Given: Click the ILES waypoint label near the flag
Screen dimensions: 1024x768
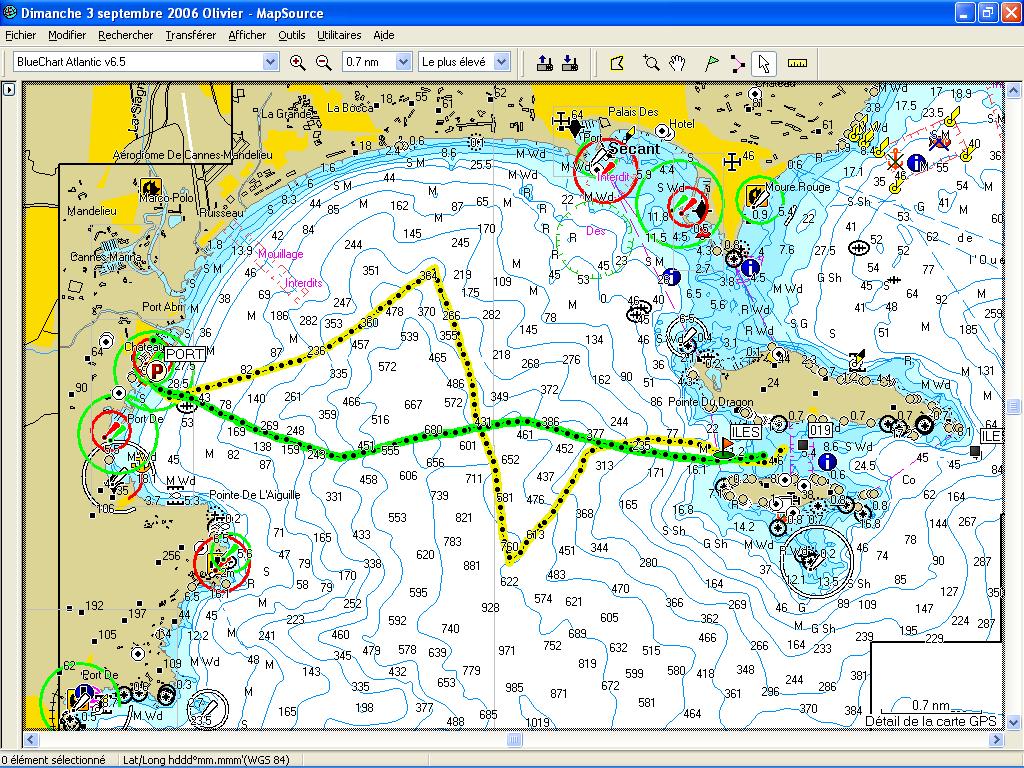Looking at the screenshot, I should (745, 432).
